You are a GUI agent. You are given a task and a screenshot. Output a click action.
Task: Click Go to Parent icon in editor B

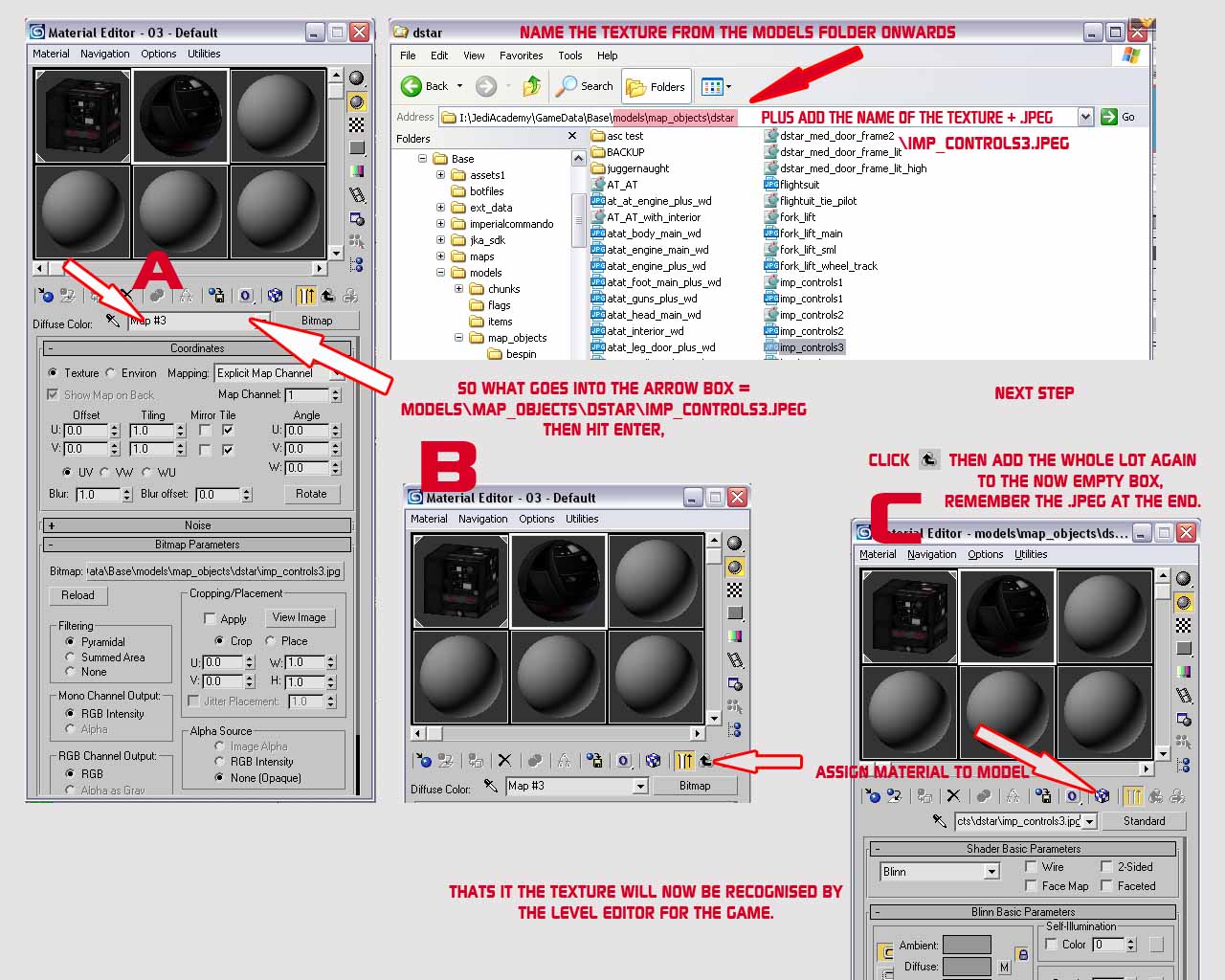(705, 761)
